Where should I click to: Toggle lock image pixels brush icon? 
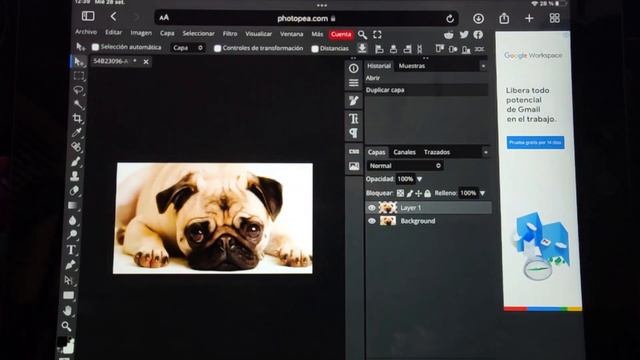409,193
